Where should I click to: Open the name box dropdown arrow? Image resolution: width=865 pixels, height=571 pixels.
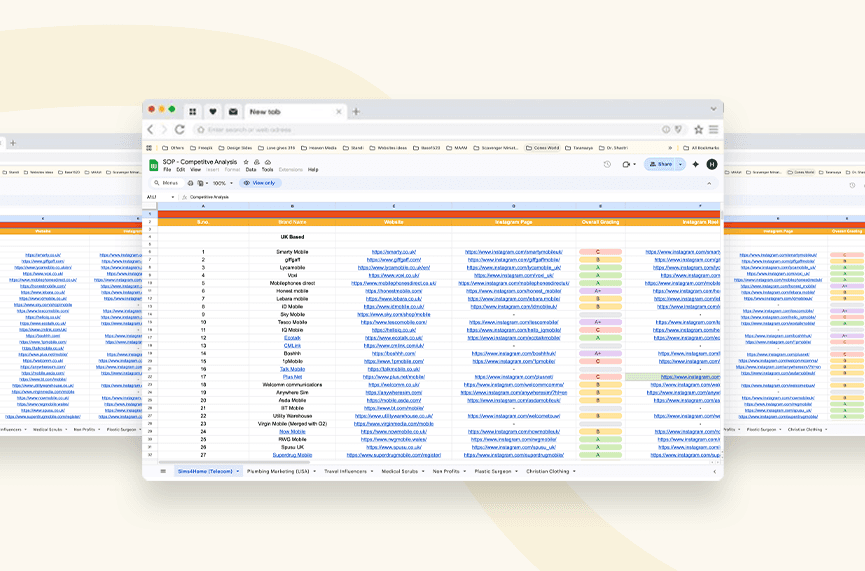click(x=173, y=197)
